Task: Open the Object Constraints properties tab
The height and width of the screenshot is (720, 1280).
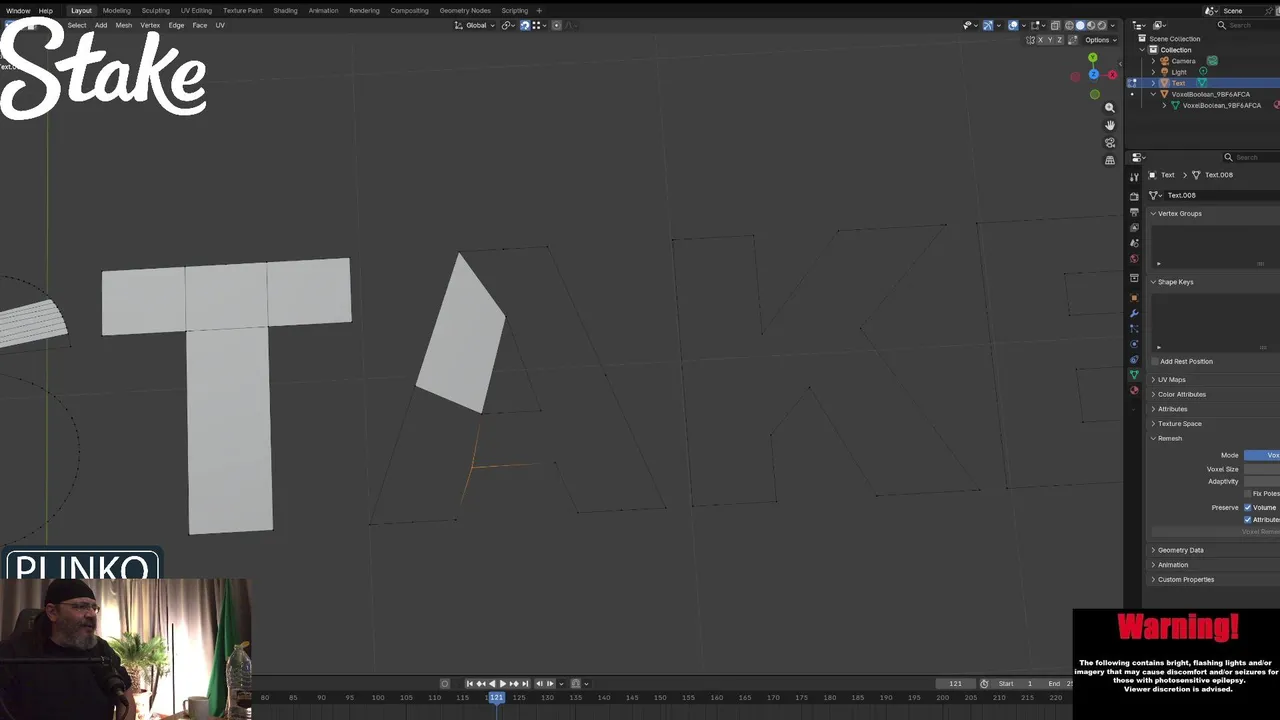Action: pyautogui.click(x=1134, y=359)
